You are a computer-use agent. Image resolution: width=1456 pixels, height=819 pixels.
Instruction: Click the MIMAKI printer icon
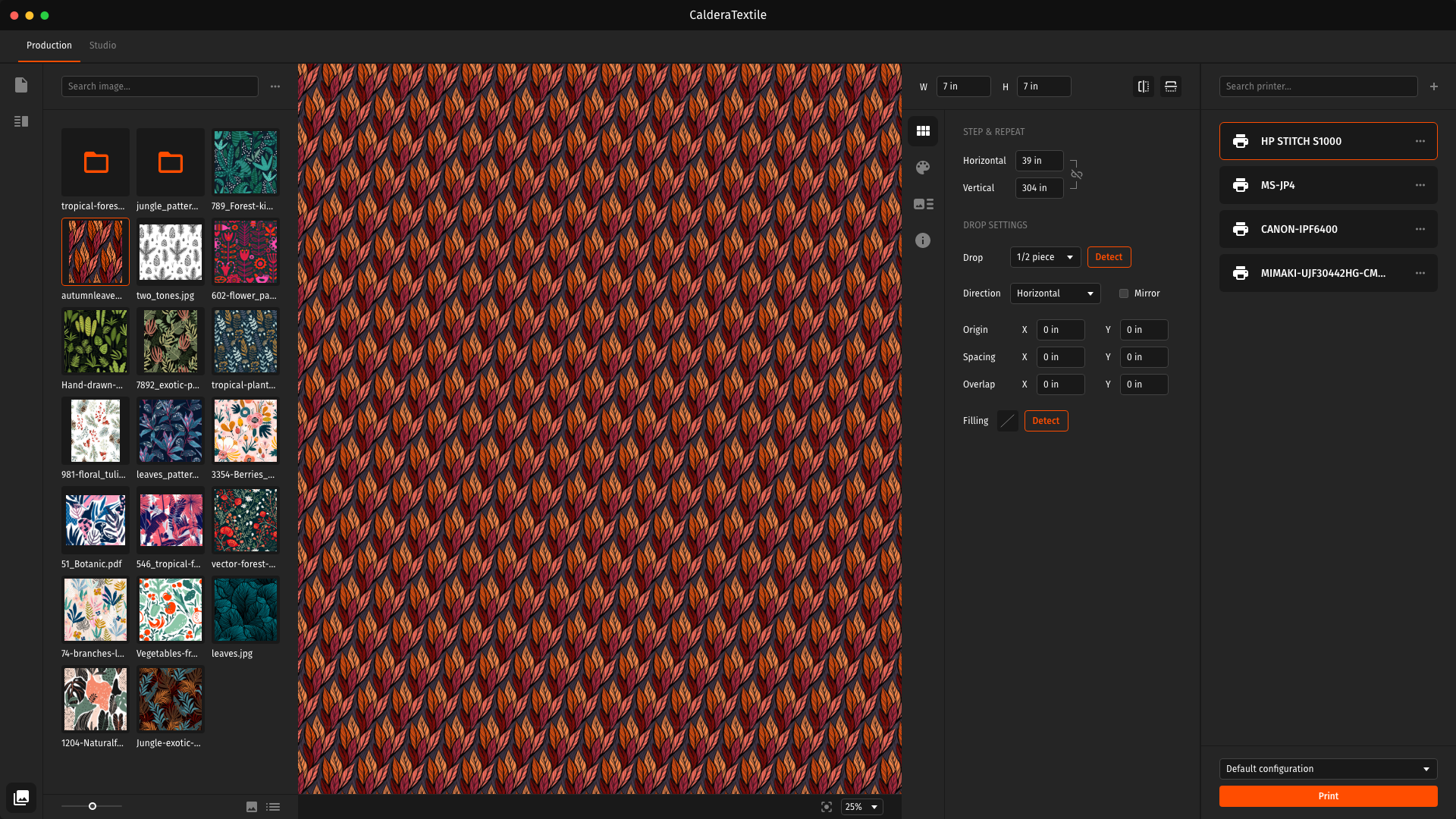tap(1241, 273)
